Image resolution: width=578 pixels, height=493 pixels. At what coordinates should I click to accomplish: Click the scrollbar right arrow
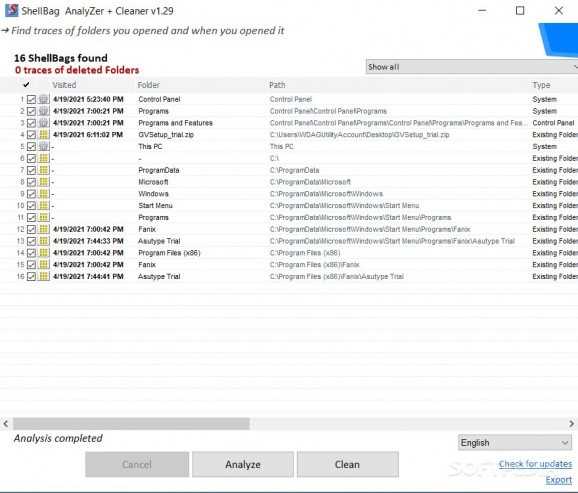point(571,424)
